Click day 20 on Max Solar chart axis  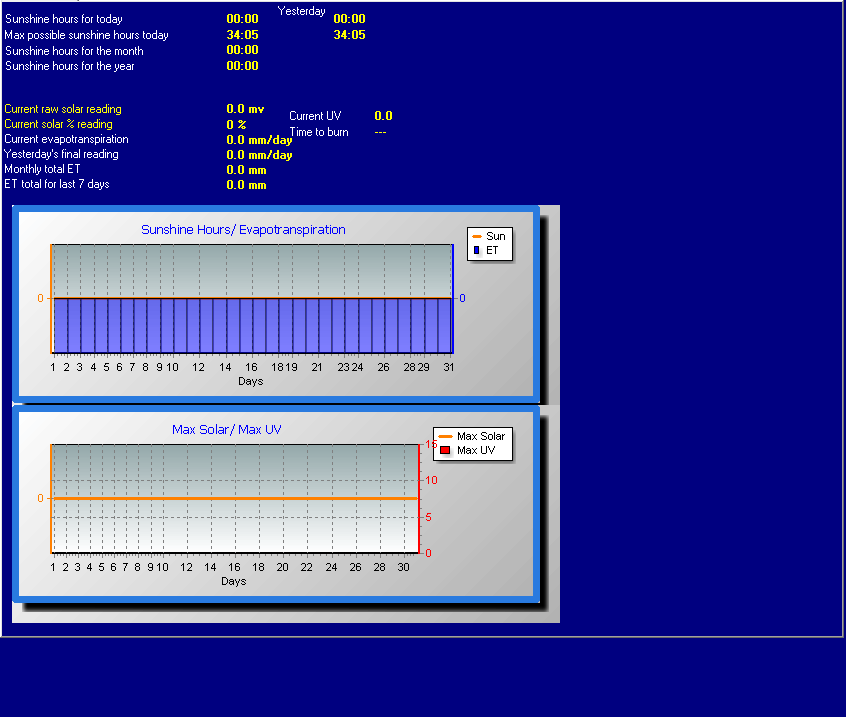tap(282, 568)
